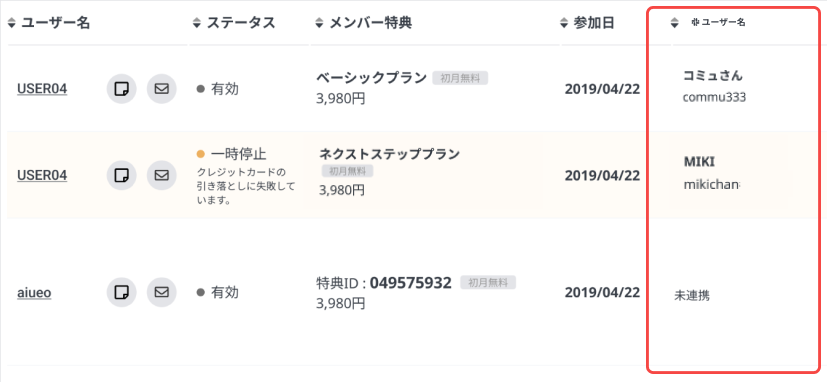The height and width of the screenshot is (382, 827).
Task: Sort the メンバー特典 column using its arrows
Action: coord(319,23)
